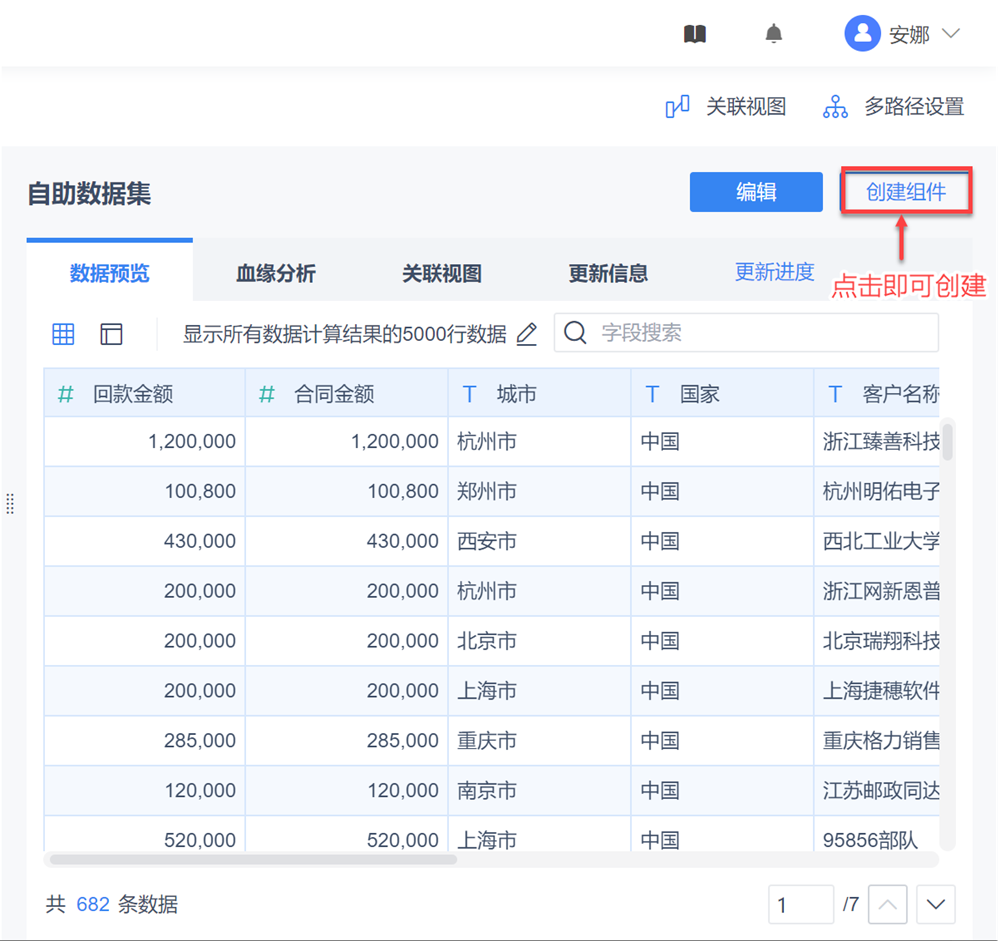The image size is (1000, 941).
Task: Click the magnifier icon in the field search
Action: click(x=575, y=333)
